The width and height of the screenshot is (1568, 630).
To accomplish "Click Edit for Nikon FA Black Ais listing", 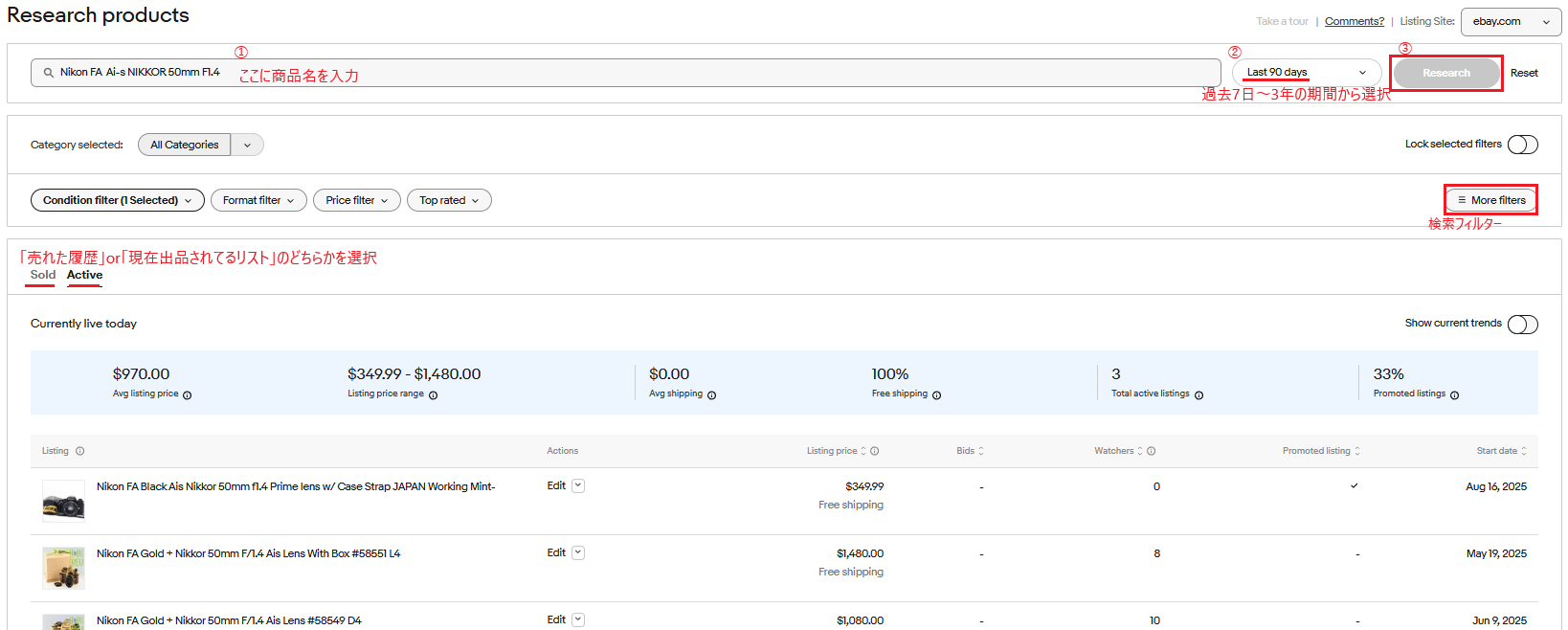I will (556, 485).
